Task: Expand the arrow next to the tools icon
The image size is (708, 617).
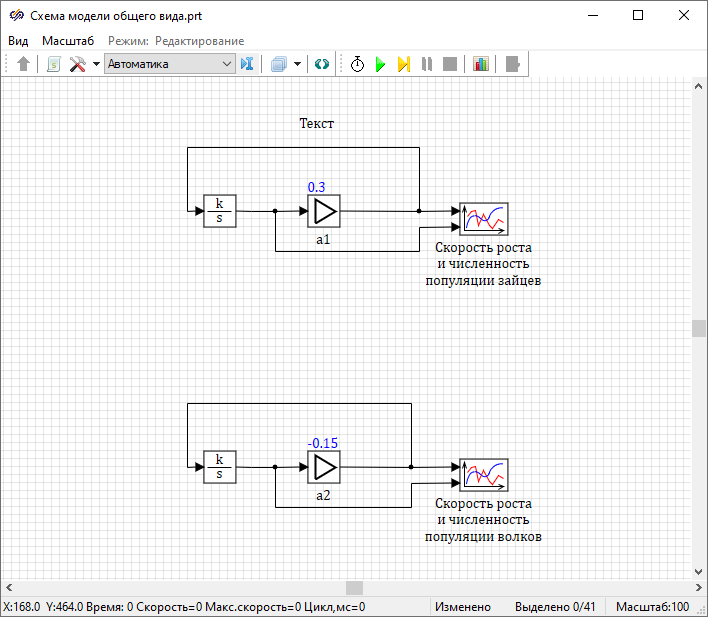Action: [x=96, y=64]
